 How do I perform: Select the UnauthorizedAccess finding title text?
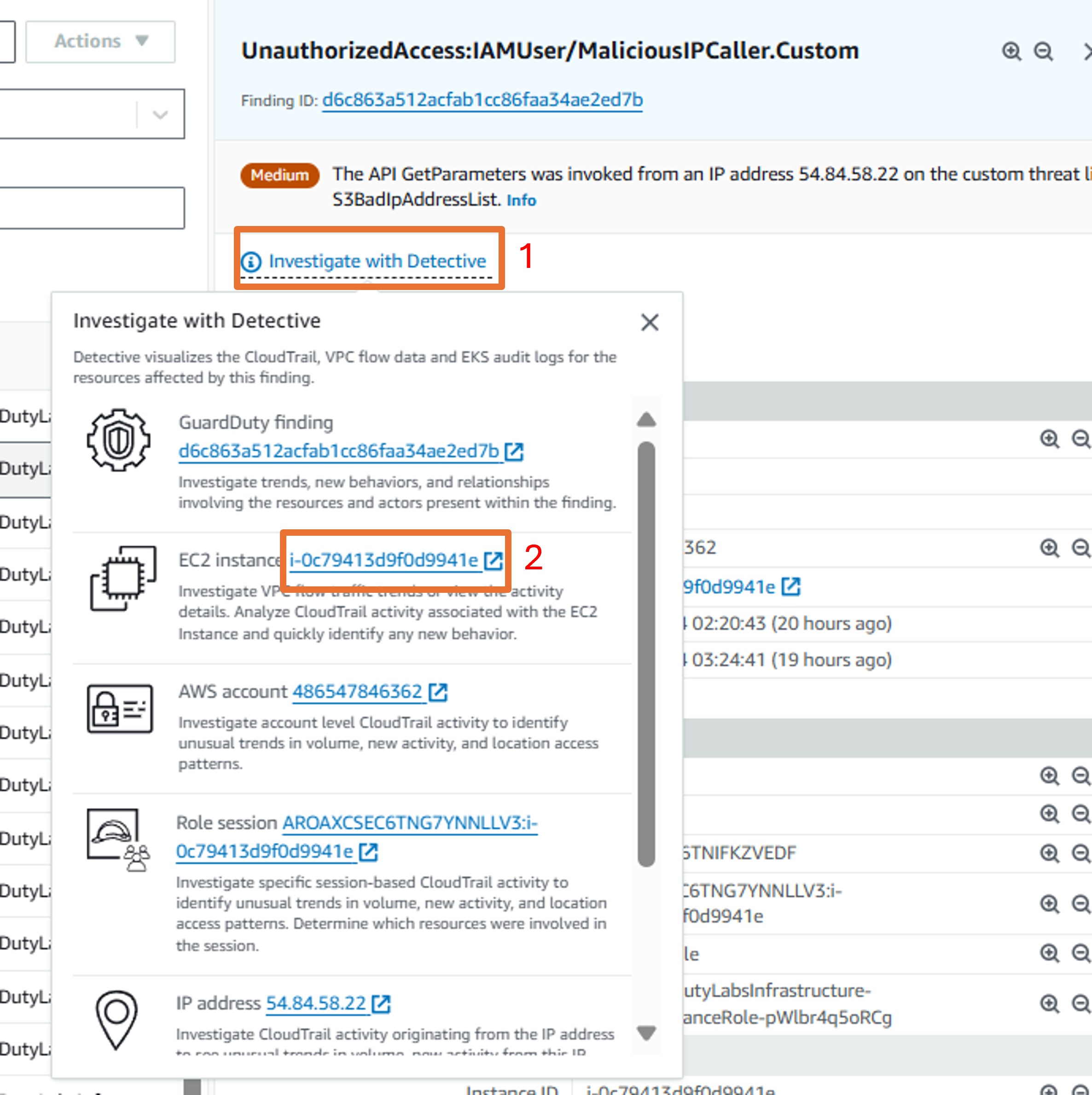[x=550, y=52]
